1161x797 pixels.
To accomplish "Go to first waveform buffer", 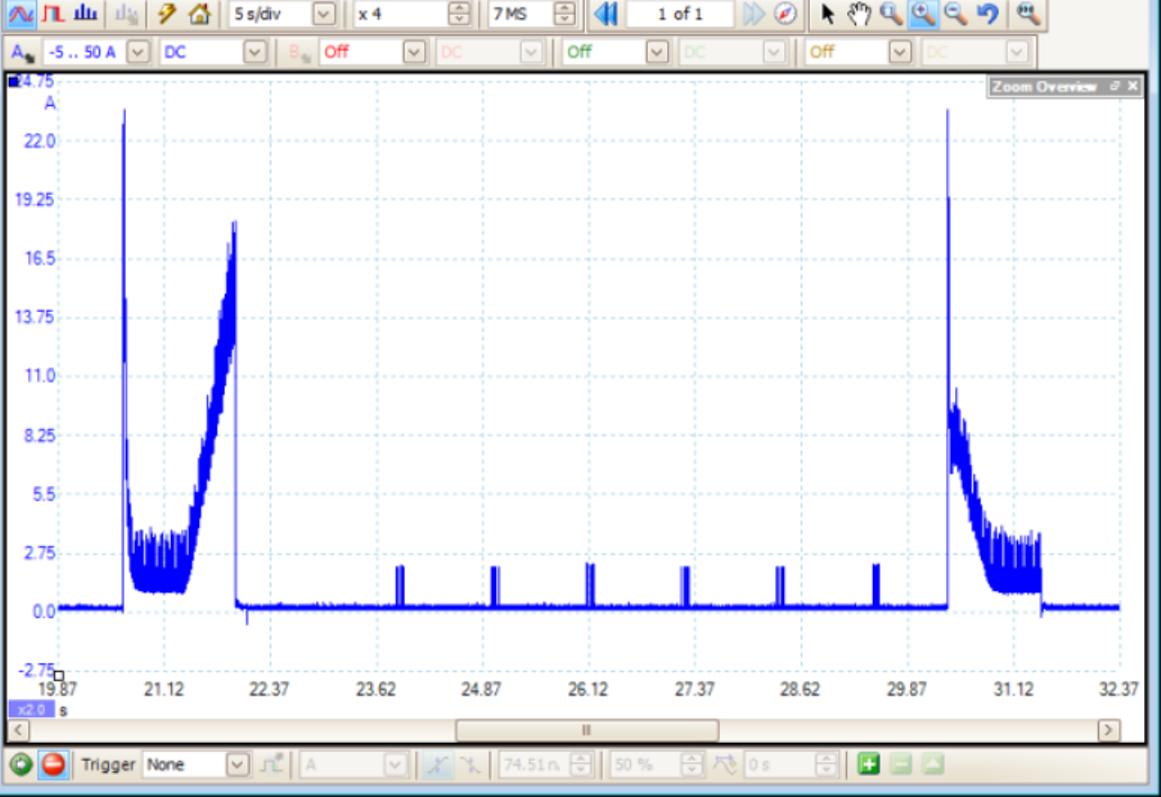I will [x=605, y=14].
